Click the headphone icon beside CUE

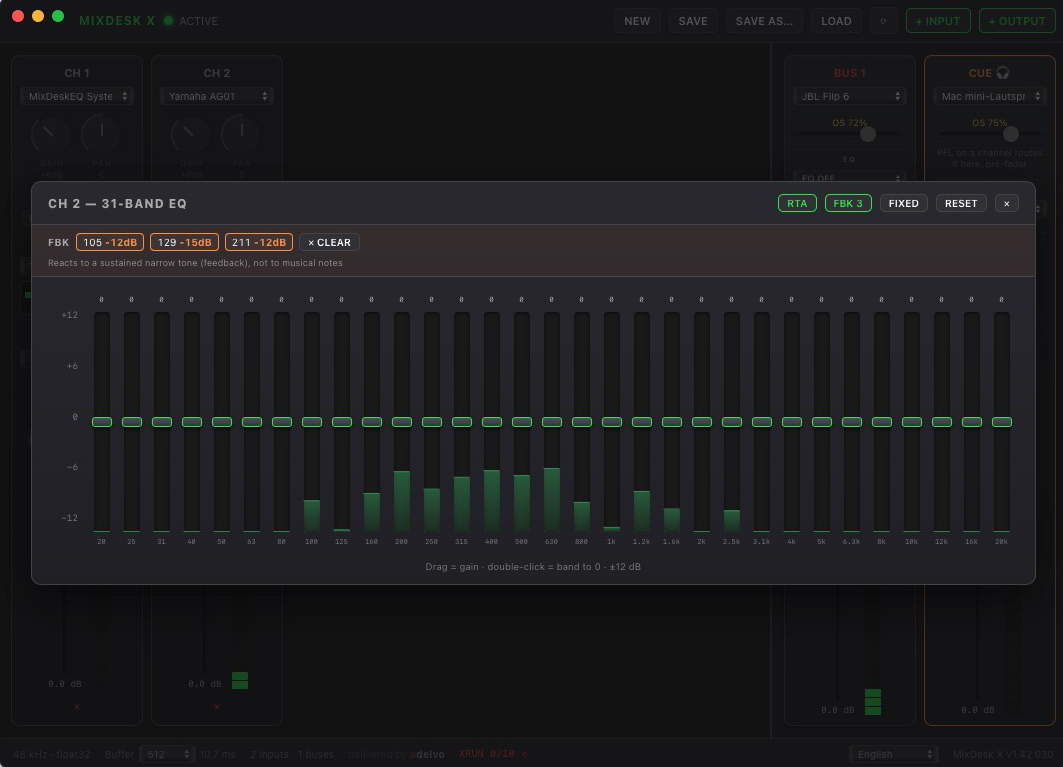[1003, 73]
